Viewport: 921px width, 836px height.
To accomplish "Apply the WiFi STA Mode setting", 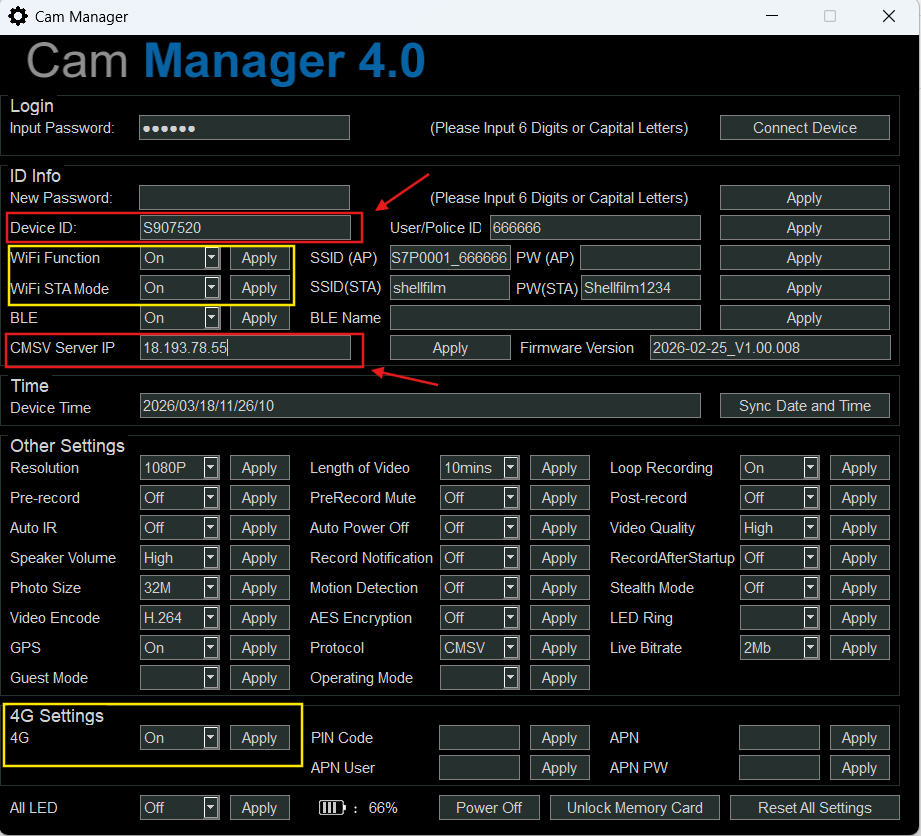I will click(x=260, y=288).
